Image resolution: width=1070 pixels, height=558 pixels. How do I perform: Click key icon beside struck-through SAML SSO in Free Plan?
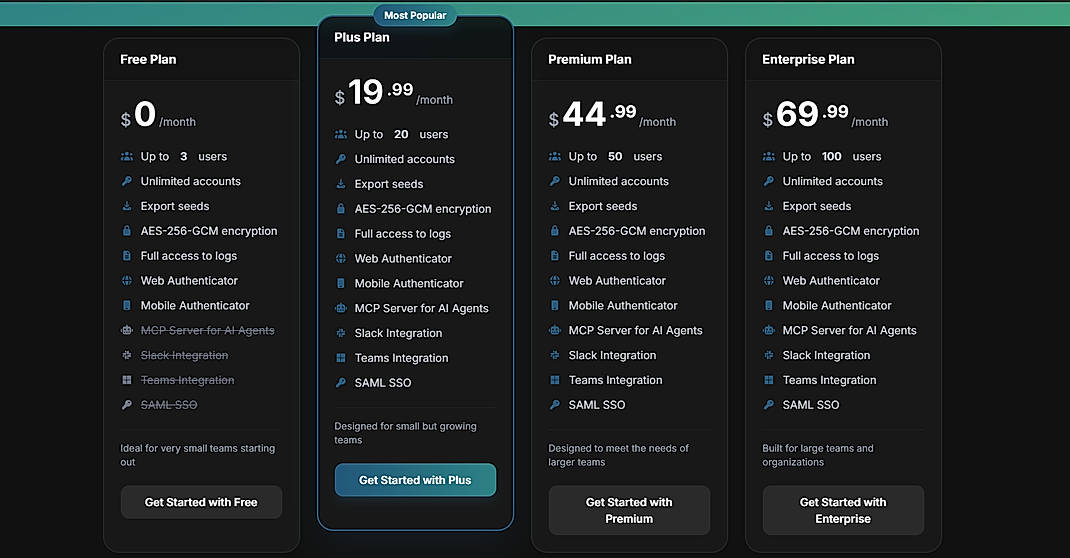pyautogui.click(x=127, y=405)
